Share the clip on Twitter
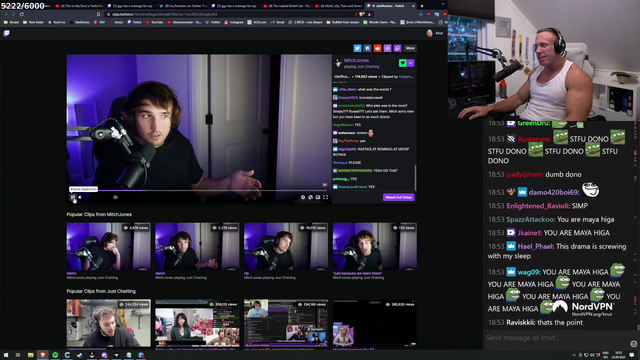Viewport: 640px width, 360px height. coord(357,48)
